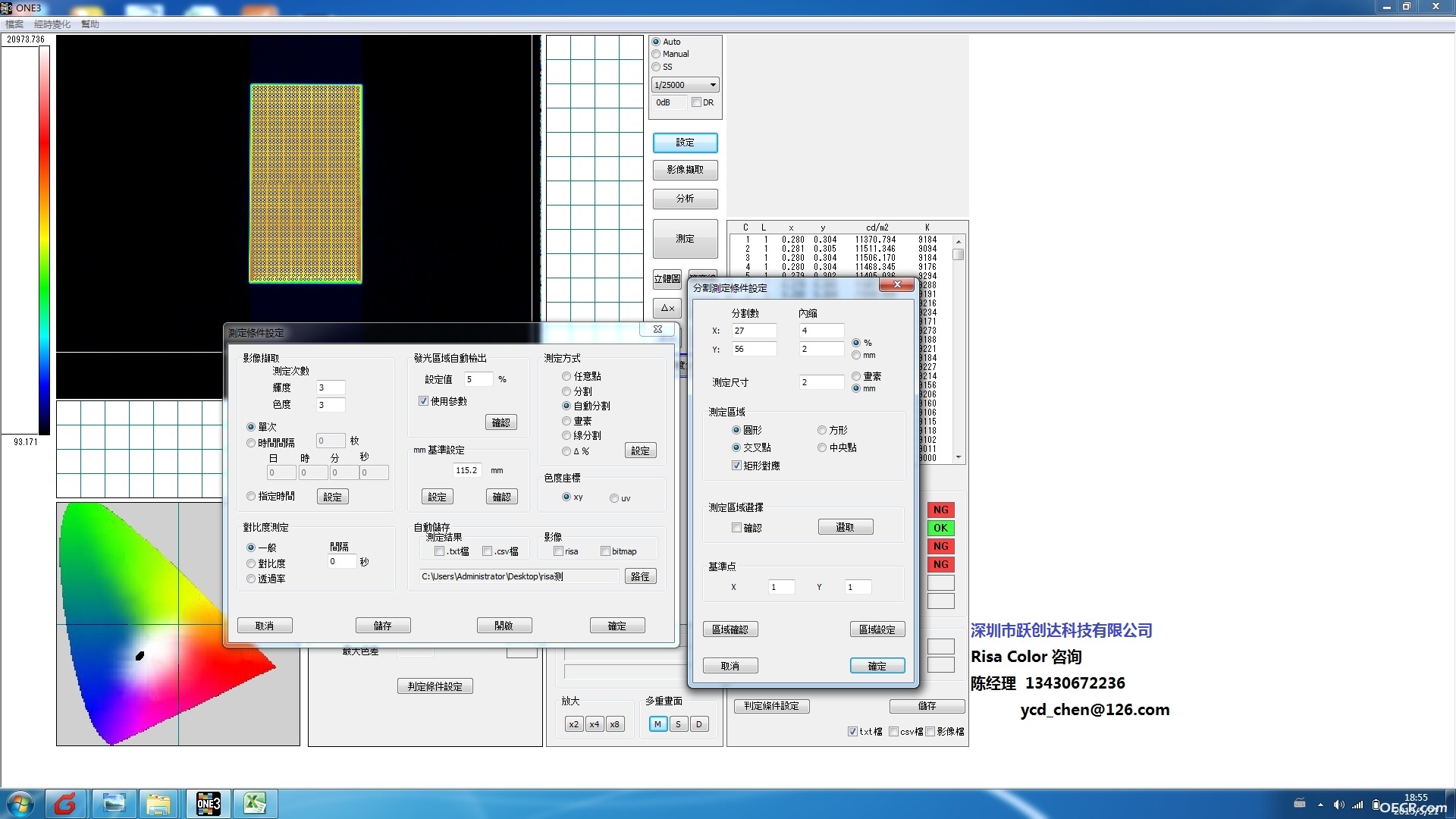Select 任意點 measurement method

[x=566, y=376]
